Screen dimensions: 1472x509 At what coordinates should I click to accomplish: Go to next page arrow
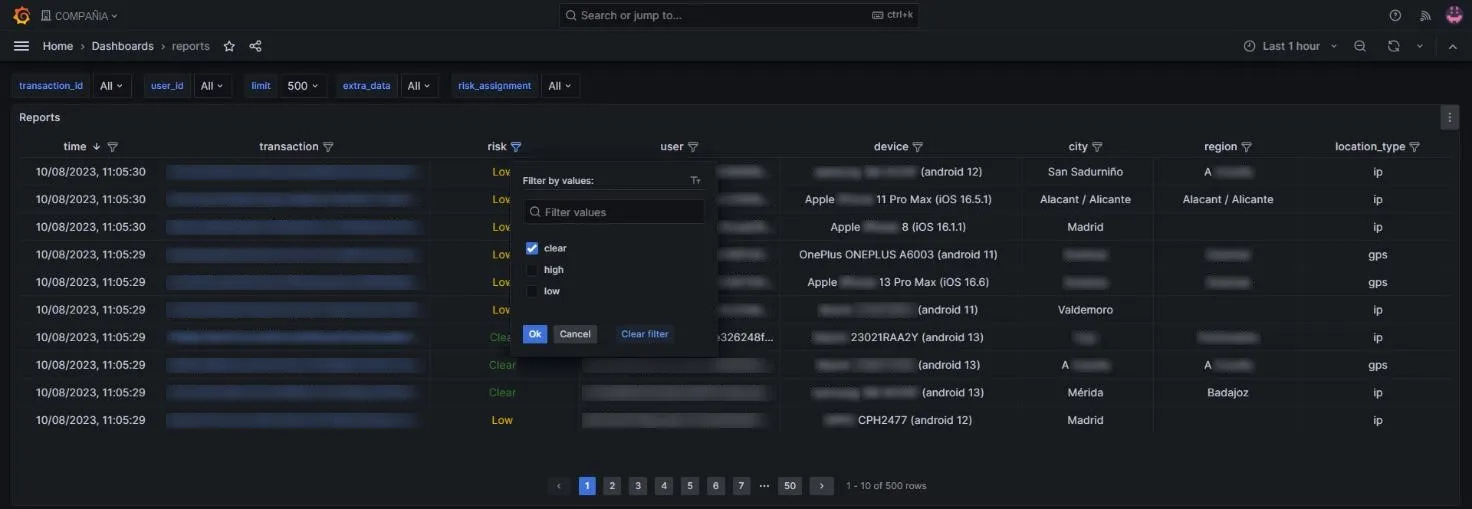[x=821, y=486]
